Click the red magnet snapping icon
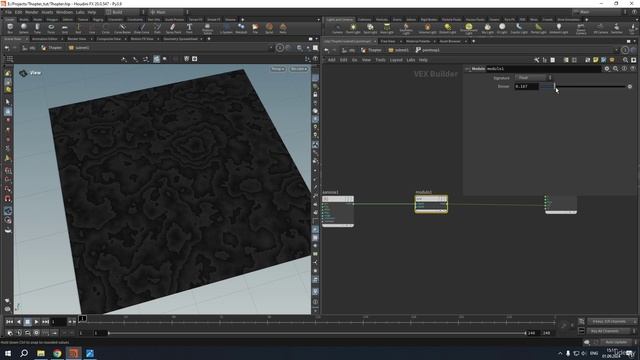Screen dimensions: 640x360 tap(8, 199)
